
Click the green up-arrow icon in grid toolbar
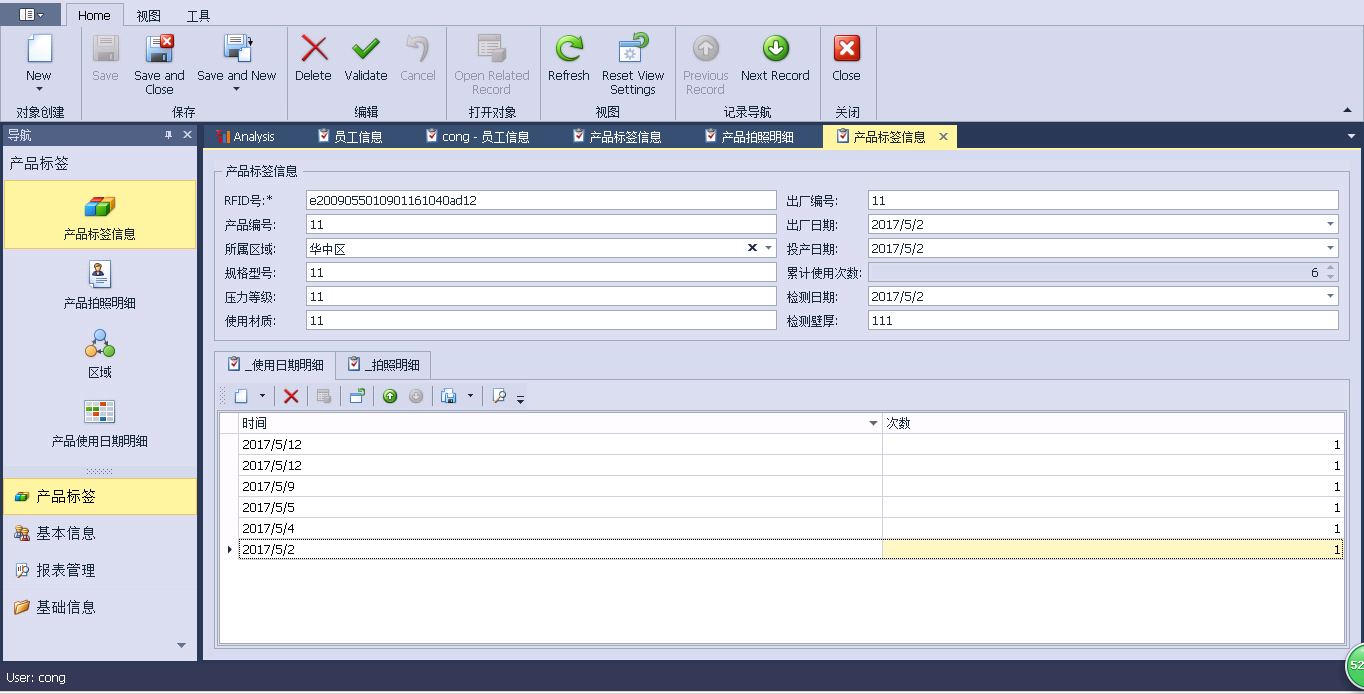[x=390, y=396]
